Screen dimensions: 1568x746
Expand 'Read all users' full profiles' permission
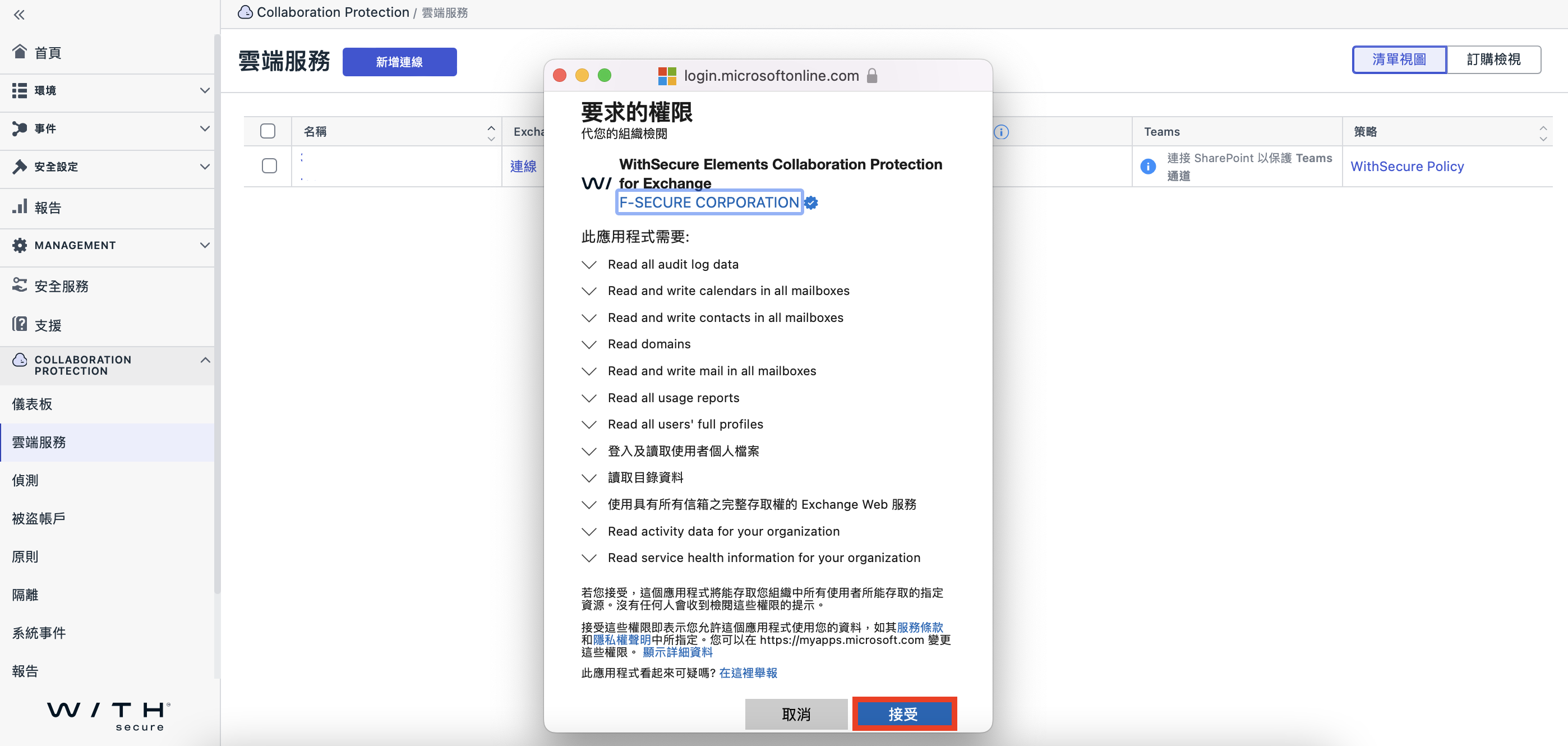click(x=589, y=425)
